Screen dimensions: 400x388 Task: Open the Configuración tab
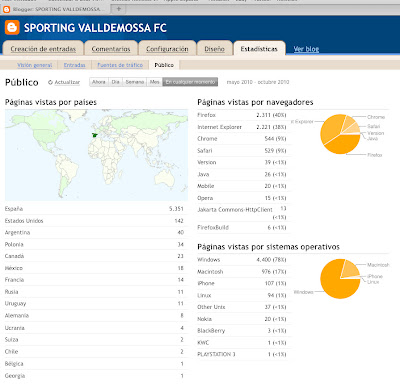167,49
